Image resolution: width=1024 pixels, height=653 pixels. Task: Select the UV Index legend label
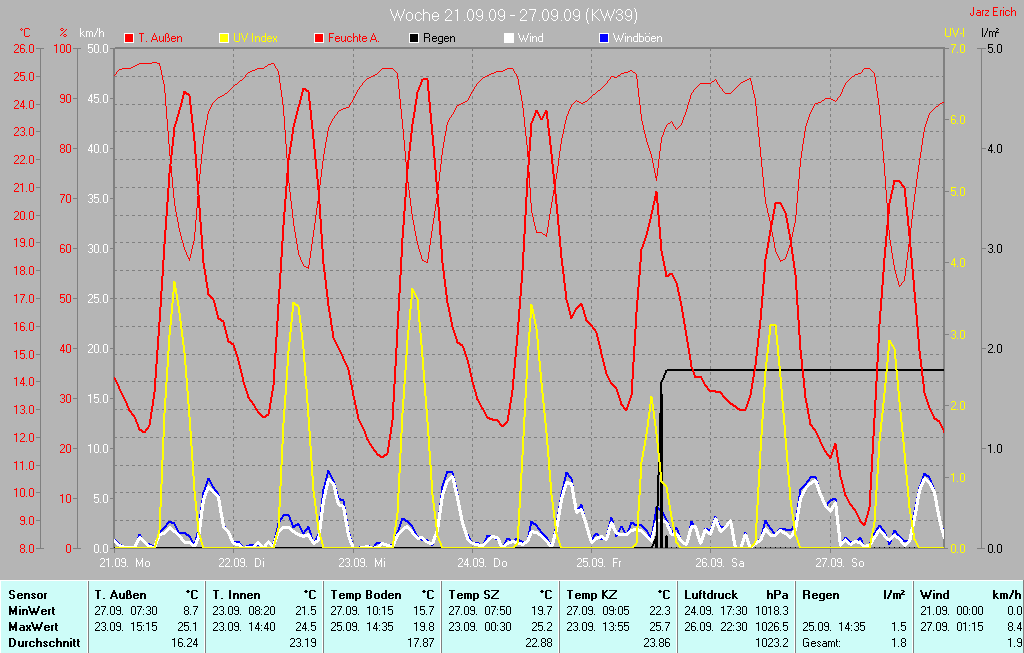(x=255, y=38)
